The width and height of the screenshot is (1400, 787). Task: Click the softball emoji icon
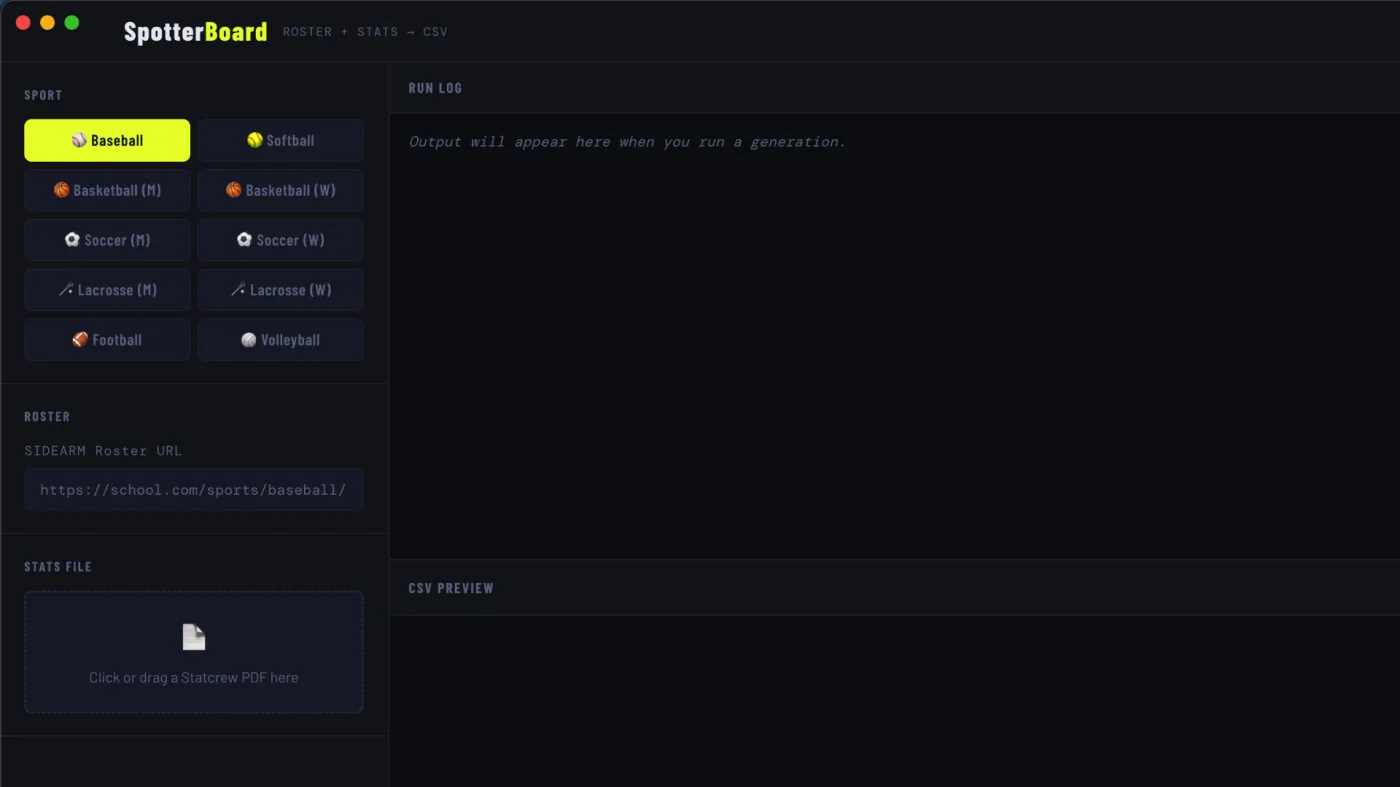point(255,141)
